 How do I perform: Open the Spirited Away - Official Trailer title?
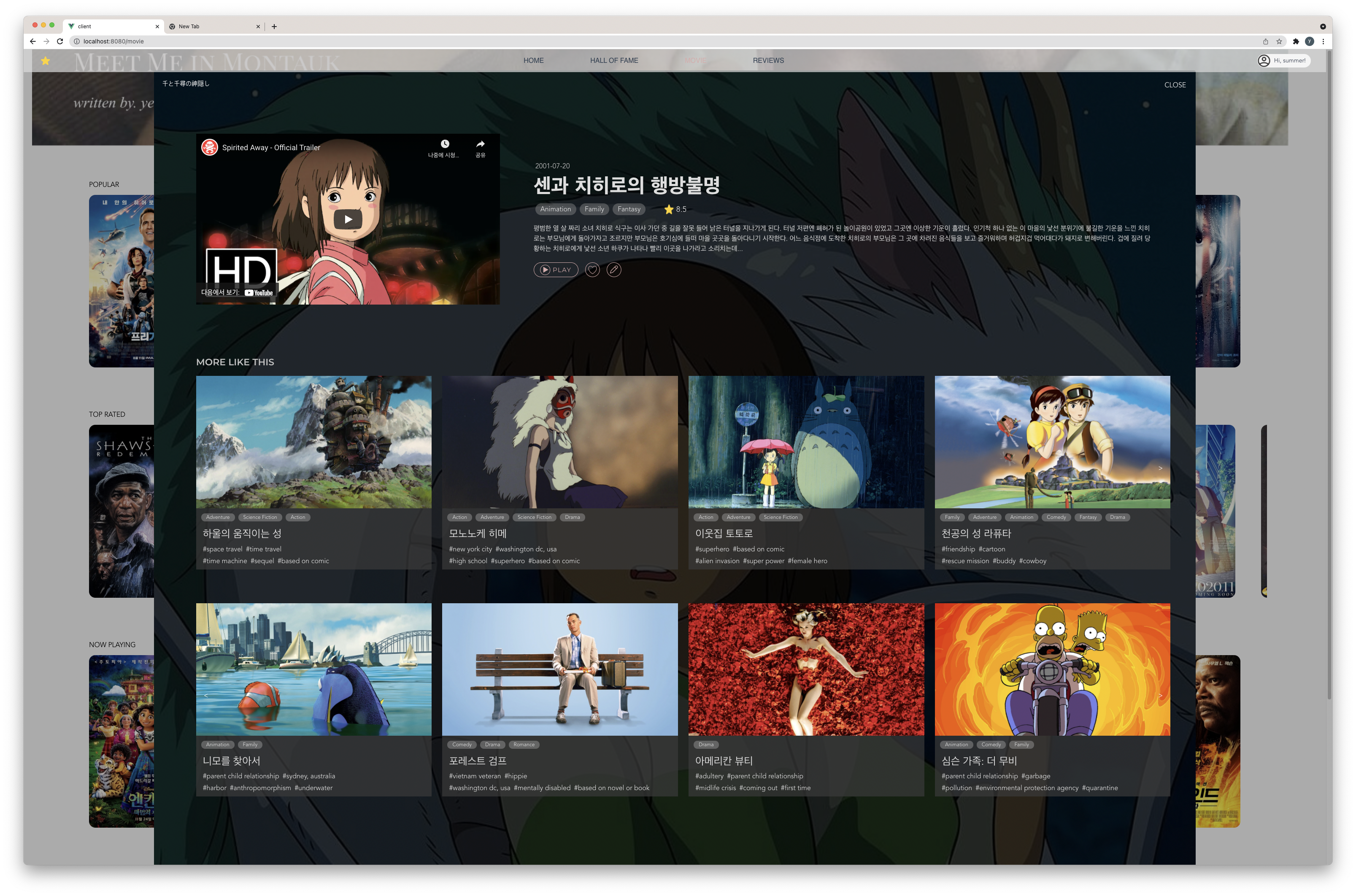(x=271, y=147)
